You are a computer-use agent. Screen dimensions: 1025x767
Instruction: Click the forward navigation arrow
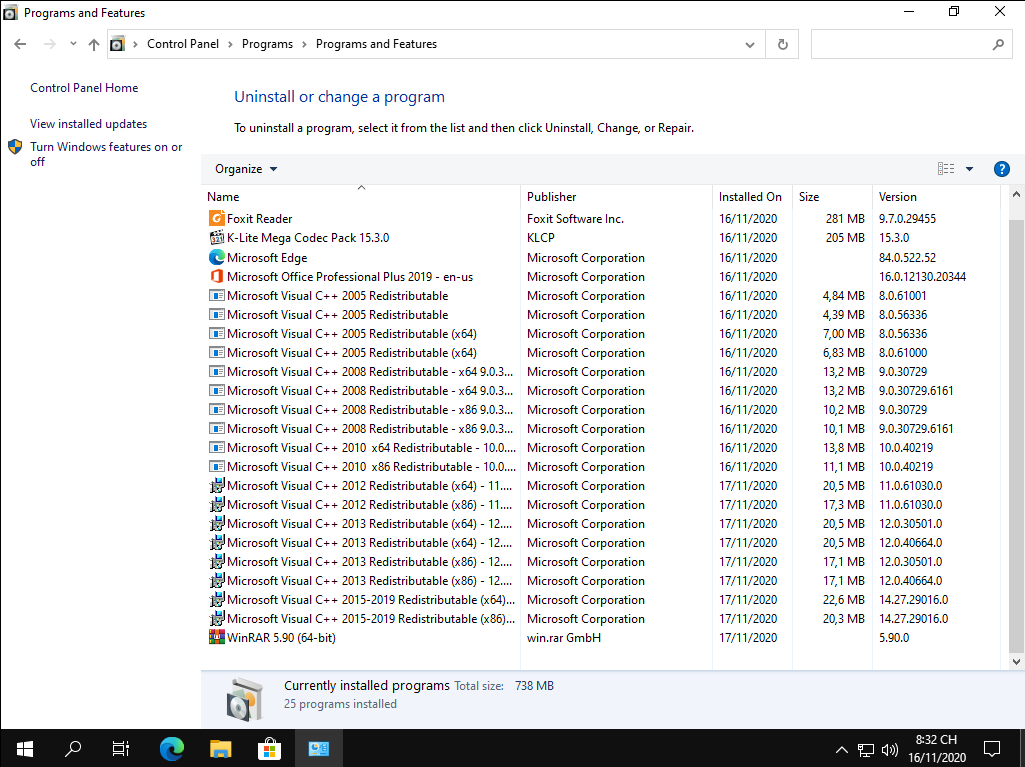(x=50, y=44)
